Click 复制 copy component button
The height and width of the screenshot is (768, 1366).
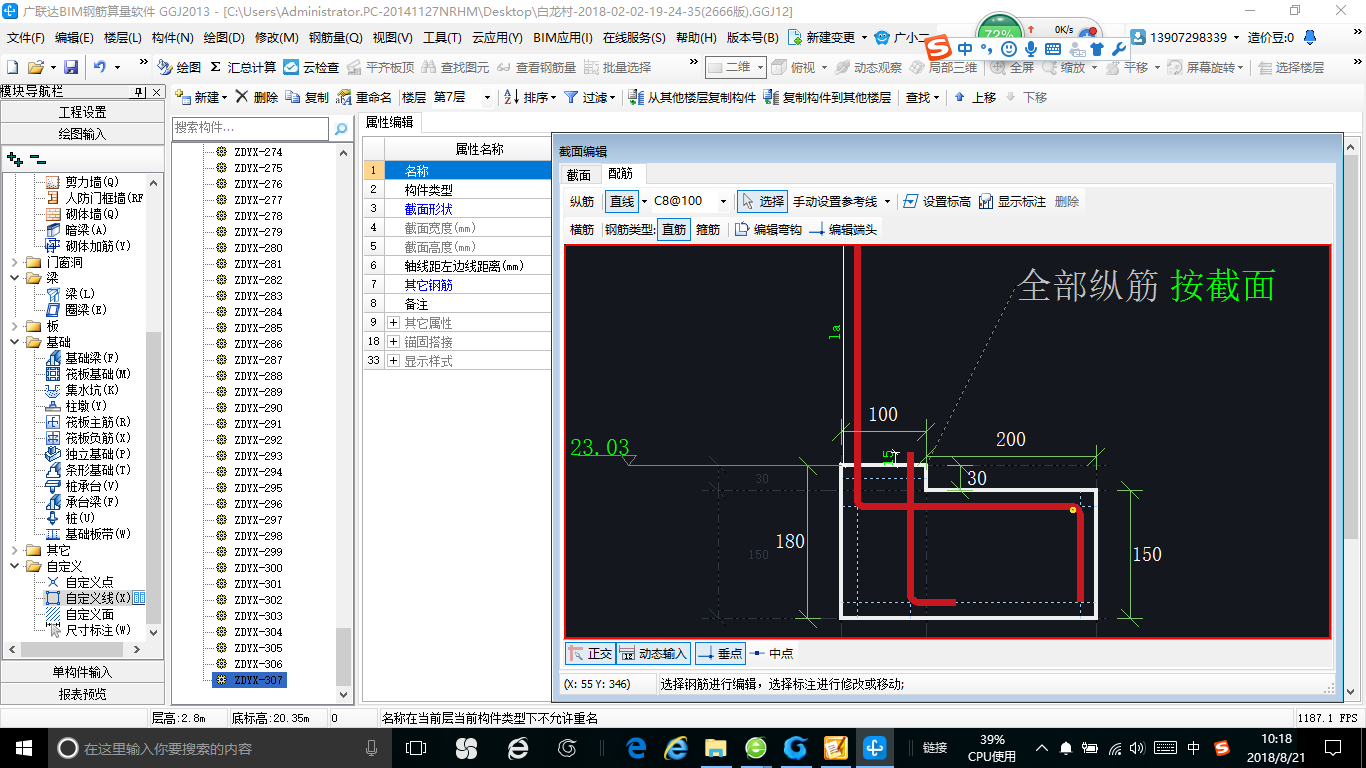coord(307,97)
